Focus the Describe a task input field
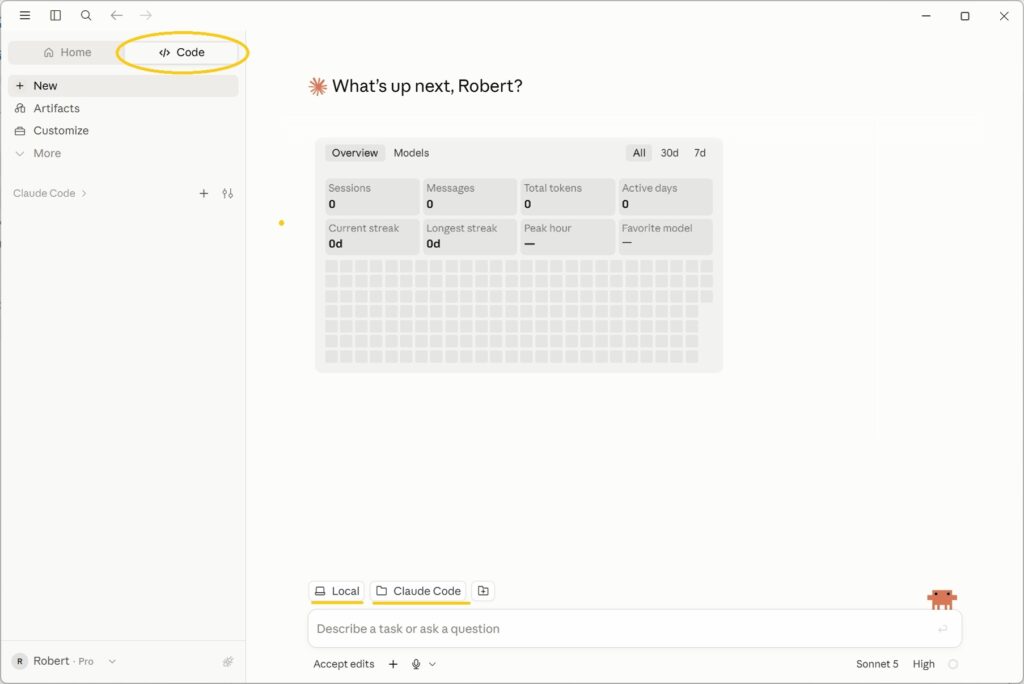Image resolution: width=1024 pixels, height=684 pixels. point(634,628)
